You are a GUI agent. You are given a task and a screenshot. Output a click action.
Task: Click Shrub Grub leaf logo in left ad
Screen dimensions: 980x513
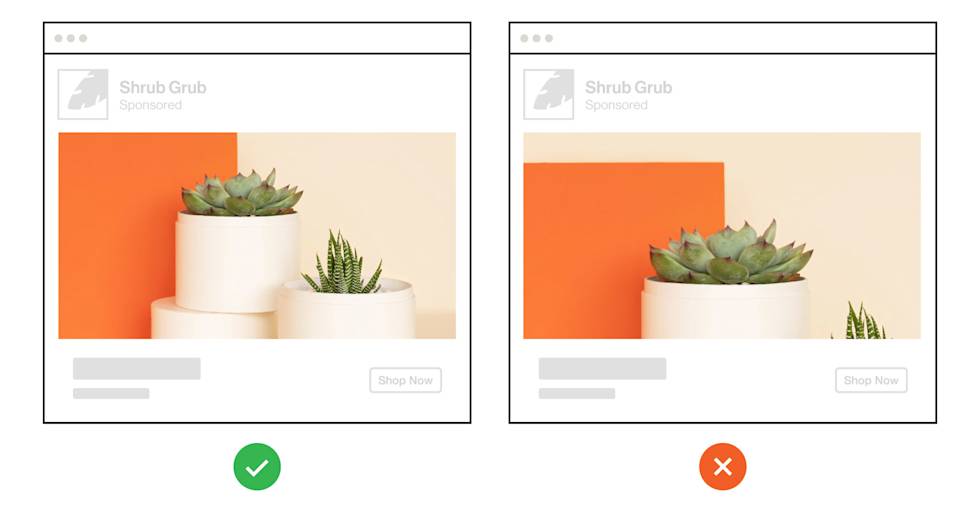point(83,94)
